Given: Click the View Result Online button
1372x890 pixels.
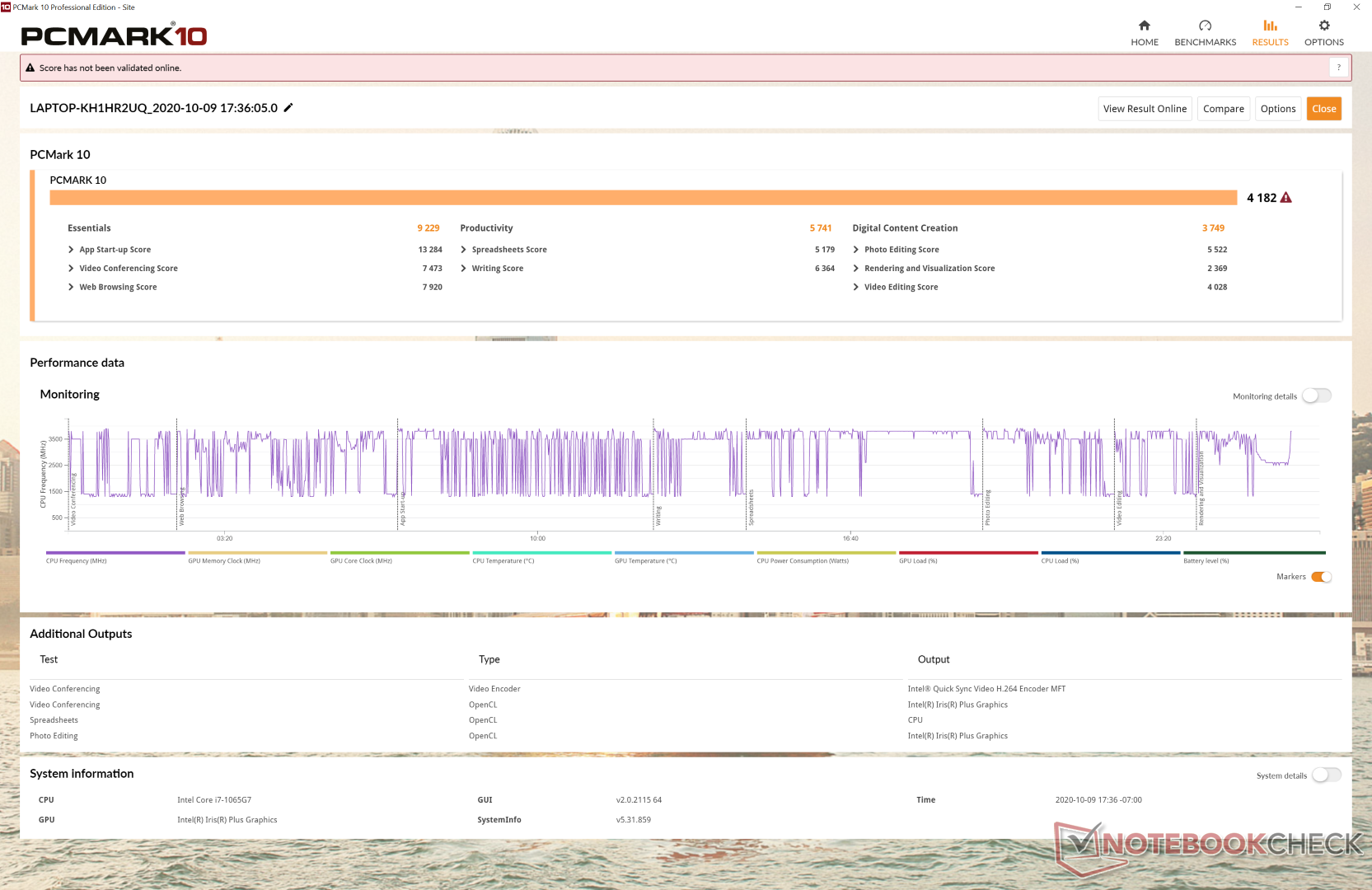Looking at the screenshot, I should coord(1145,109).
